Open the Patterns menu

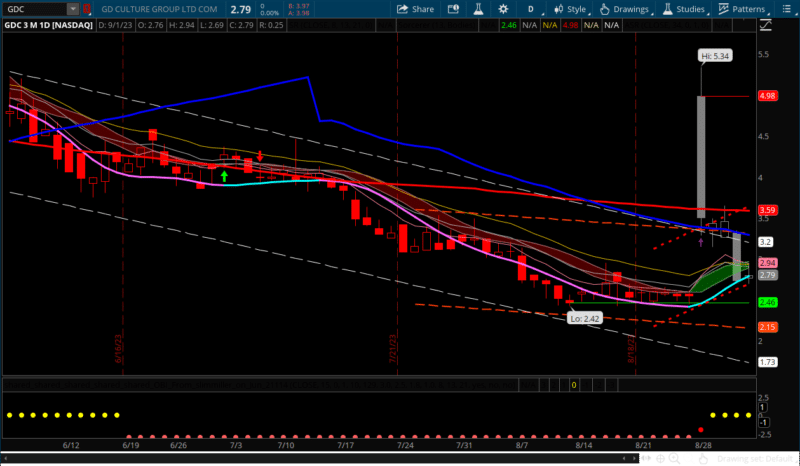pos(742,9)
